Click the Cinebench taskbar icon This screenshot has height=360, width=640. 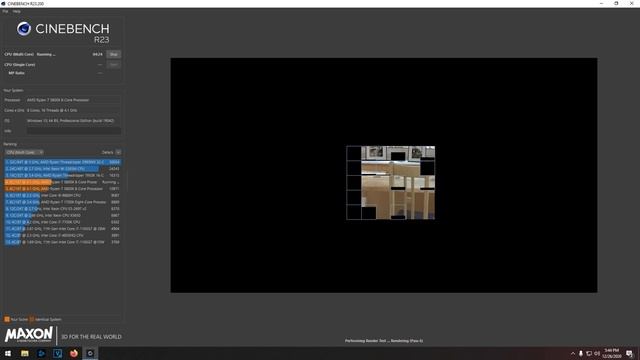click(90, 353)
